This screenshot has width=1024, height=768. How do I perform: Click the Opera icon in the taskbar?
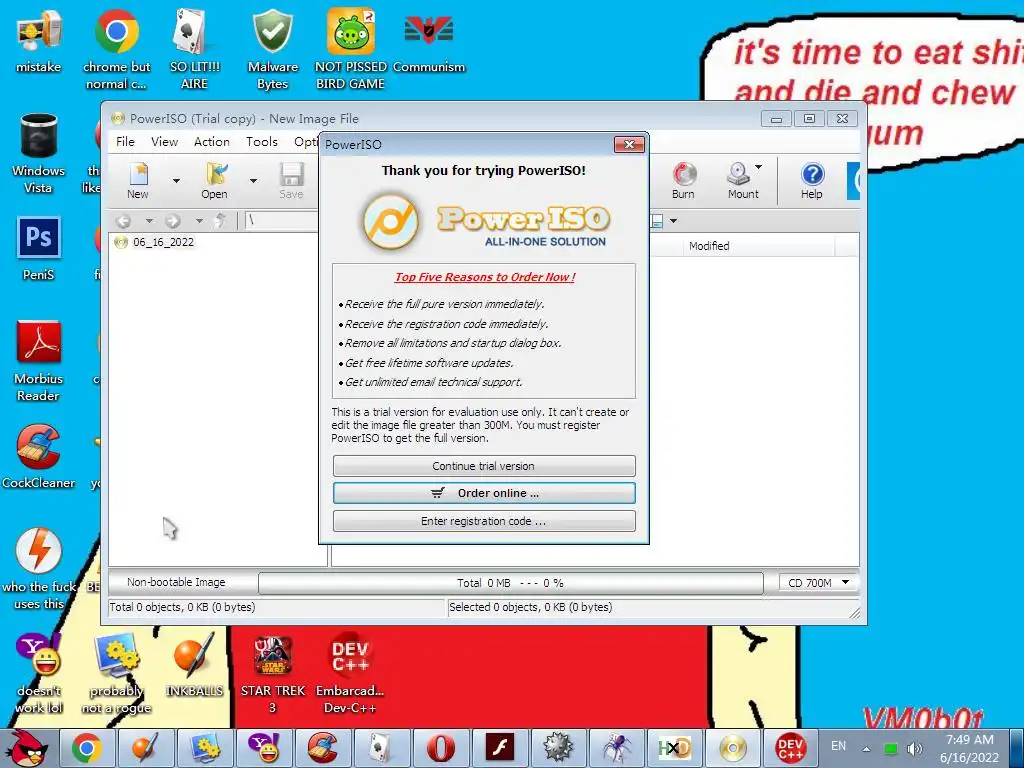tap(441, 748)
